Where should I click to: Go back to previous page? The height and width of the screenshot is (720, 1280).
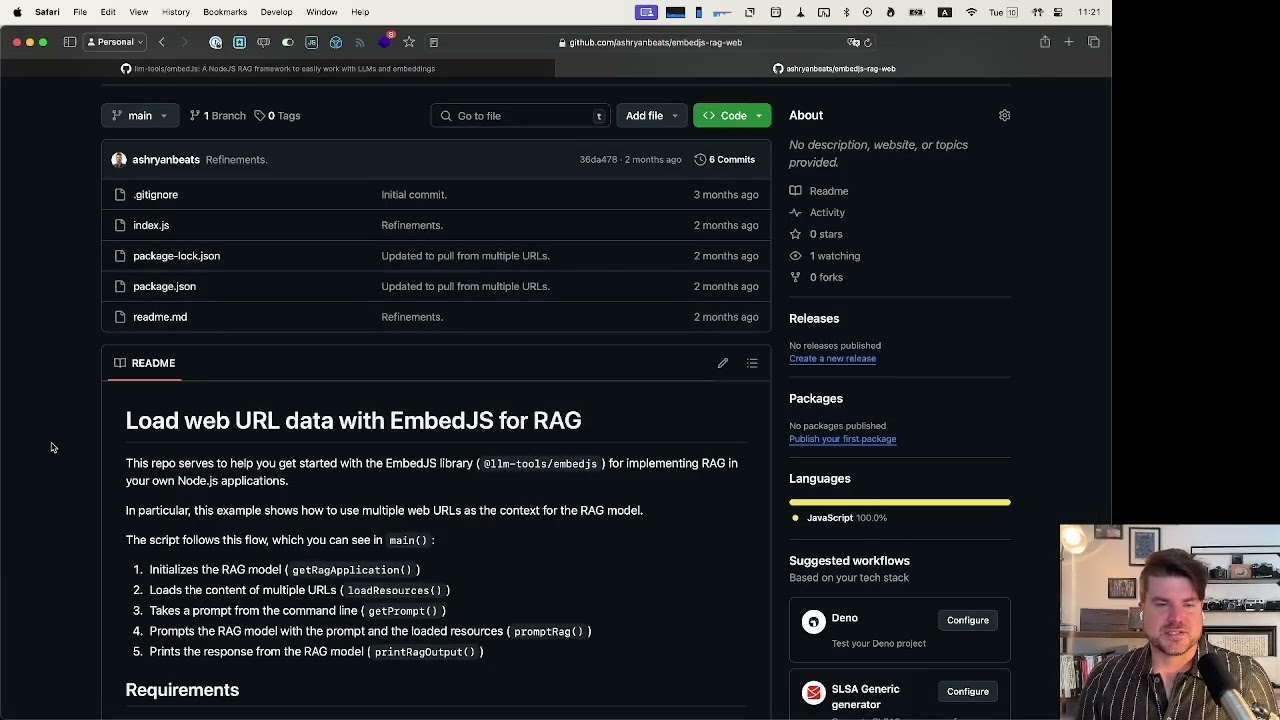click(161, 42)
